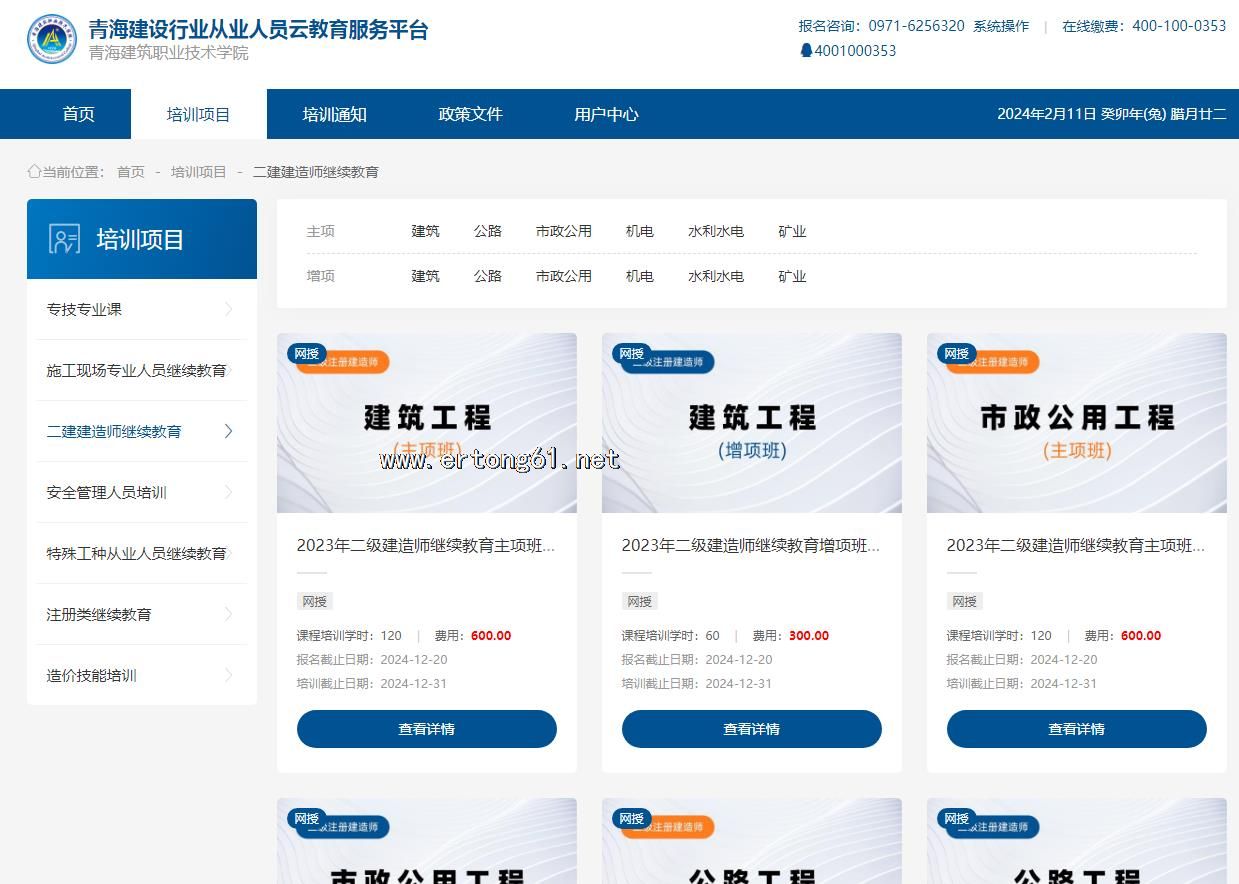This screenshot has height=884, width=1239.
Task: Click 查看详情 for 市政公用工程 主项班 course
Action: 1076,729
